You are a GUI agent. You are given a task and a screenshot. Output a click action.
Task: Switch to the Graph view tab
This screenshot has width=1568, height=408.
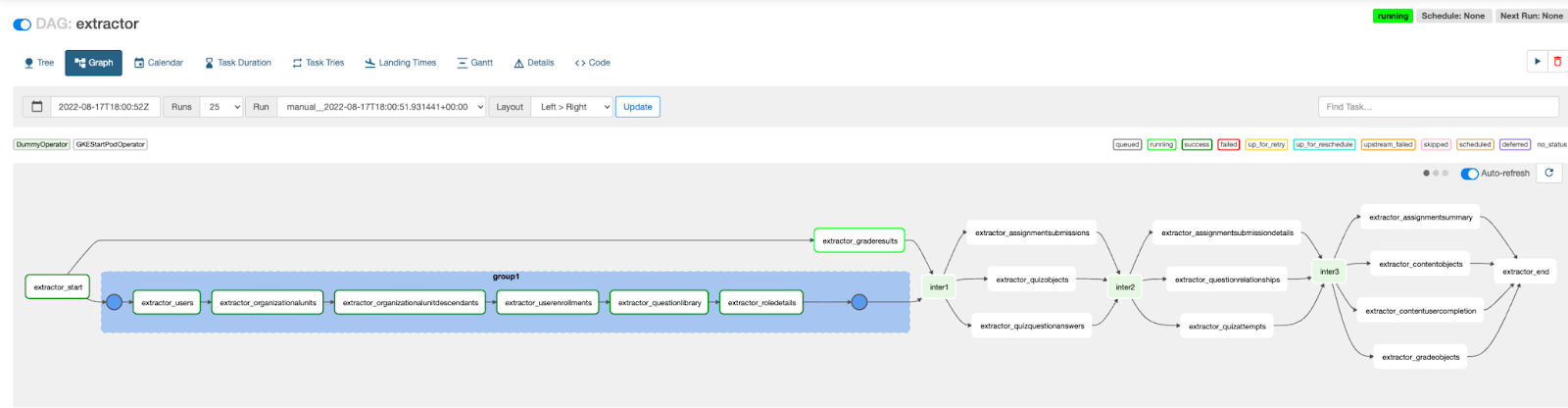tap(94, 63)
